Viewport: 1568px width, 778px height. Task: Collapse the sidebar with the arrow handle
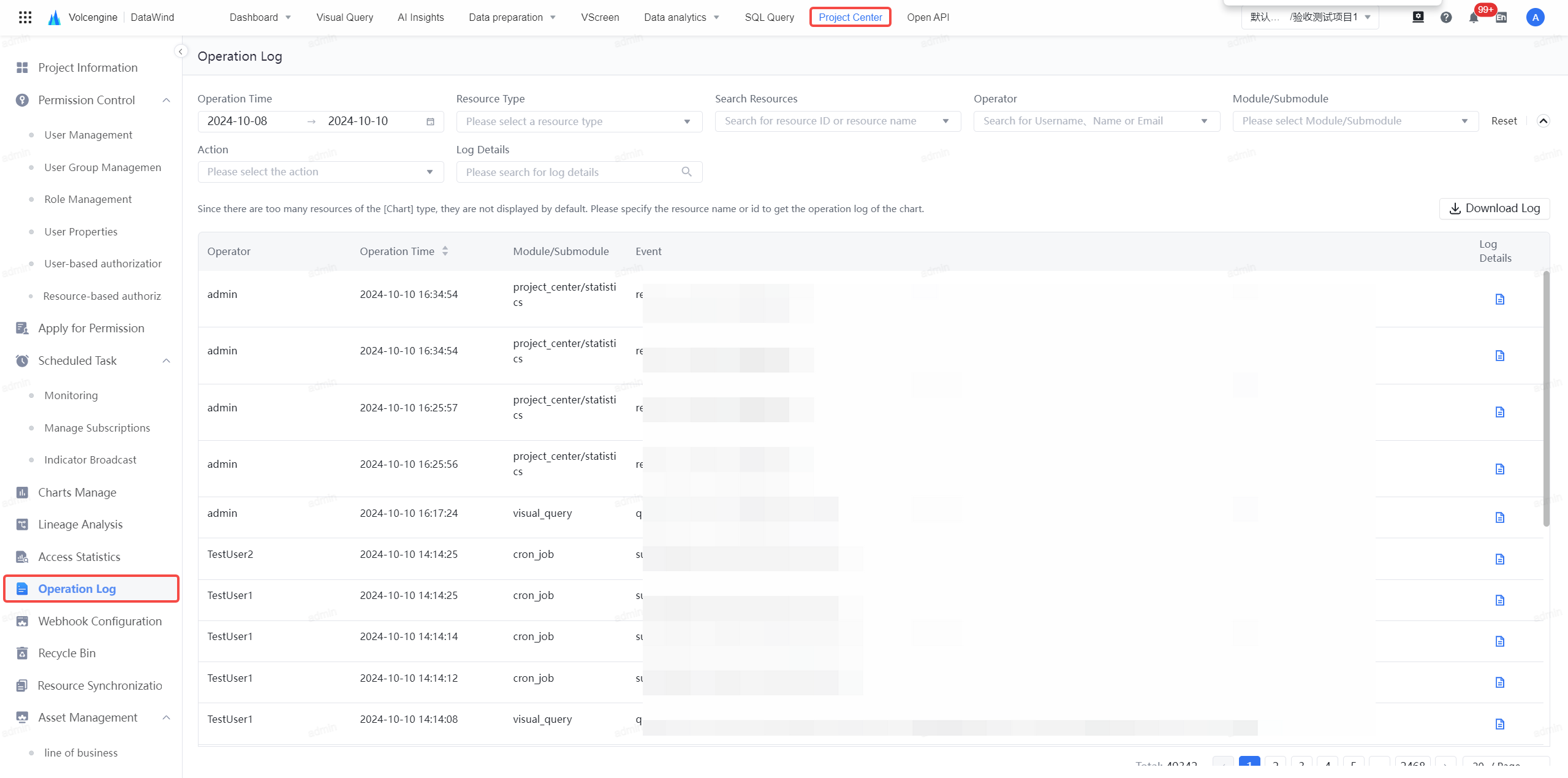[x=181, y=51]
